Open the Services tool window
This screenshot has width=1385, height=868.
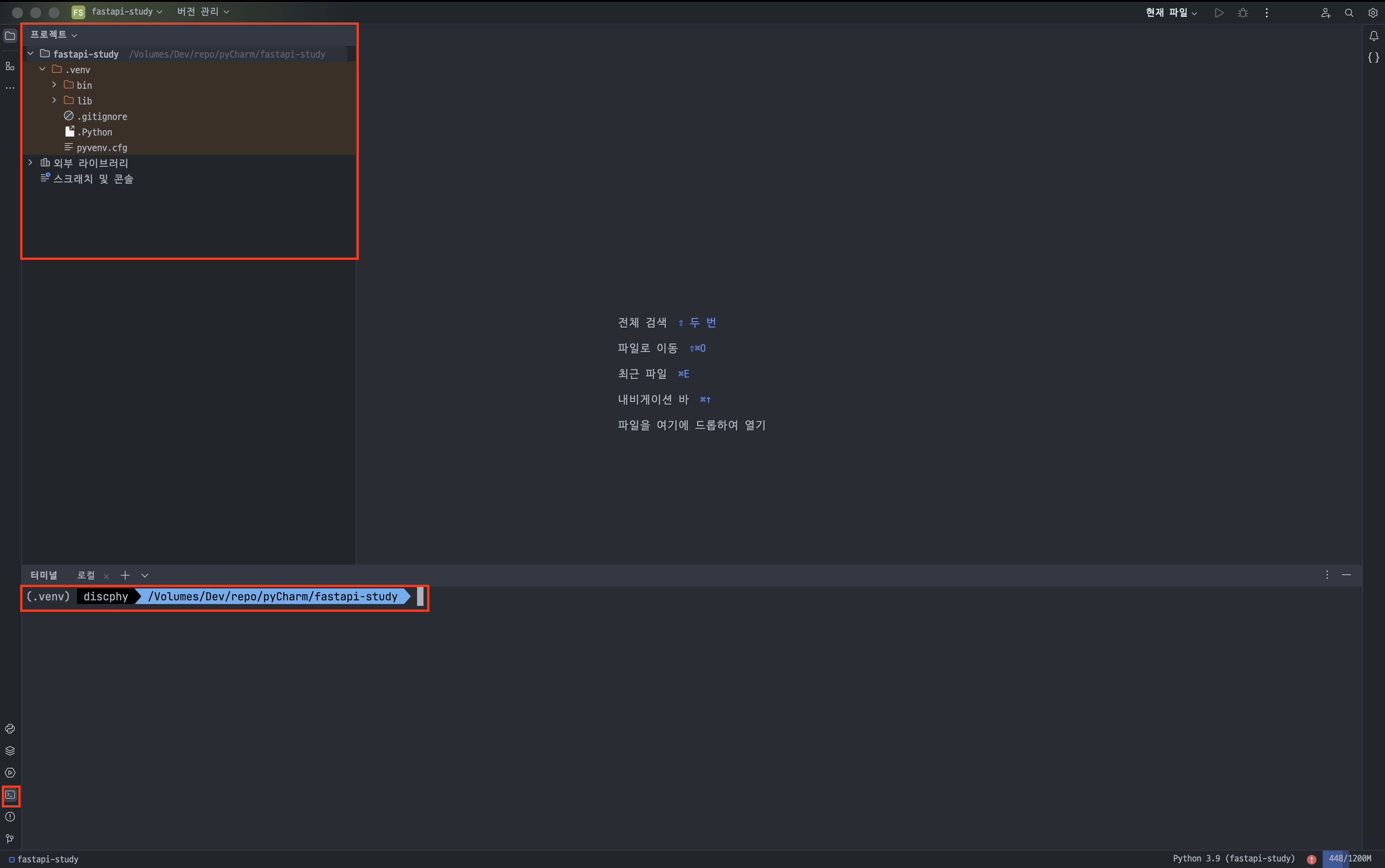11,773
